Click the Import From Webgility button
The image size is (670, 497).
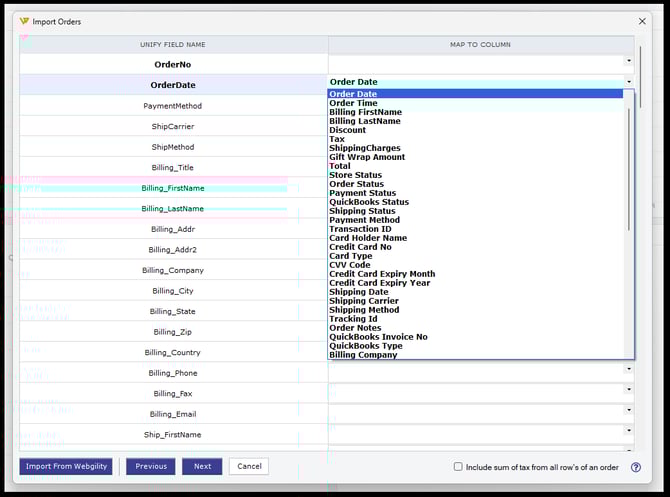(x=65, y=466)
